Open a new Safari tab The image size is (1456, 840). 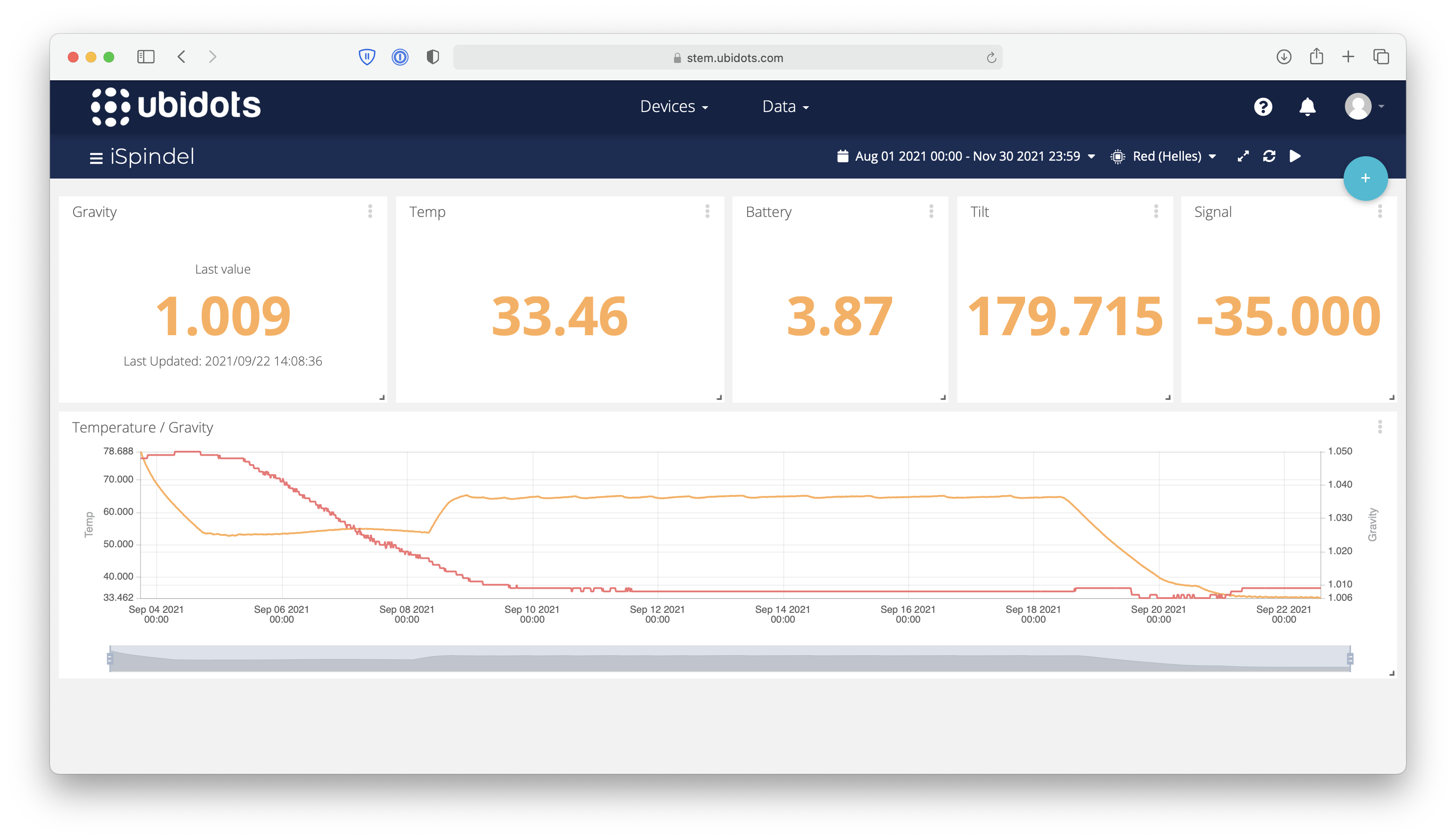(x=1348, y=57)
